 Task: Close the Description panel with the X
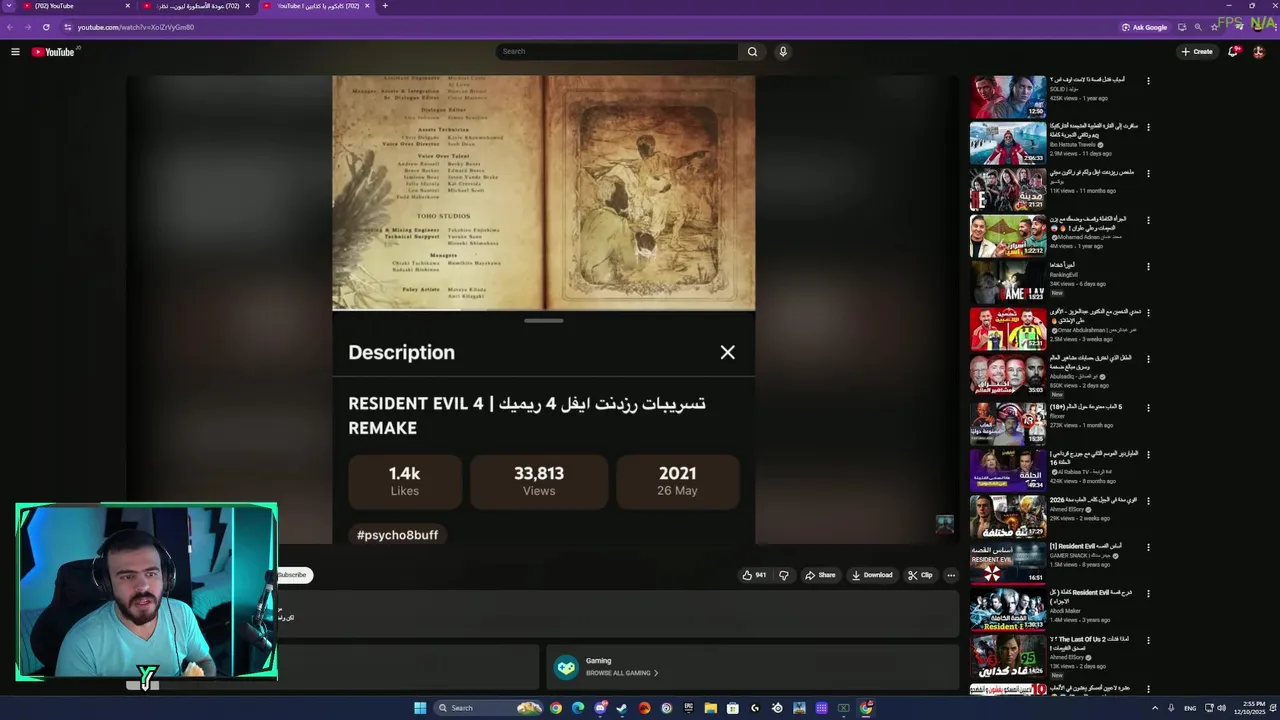[x=728, y=352]
